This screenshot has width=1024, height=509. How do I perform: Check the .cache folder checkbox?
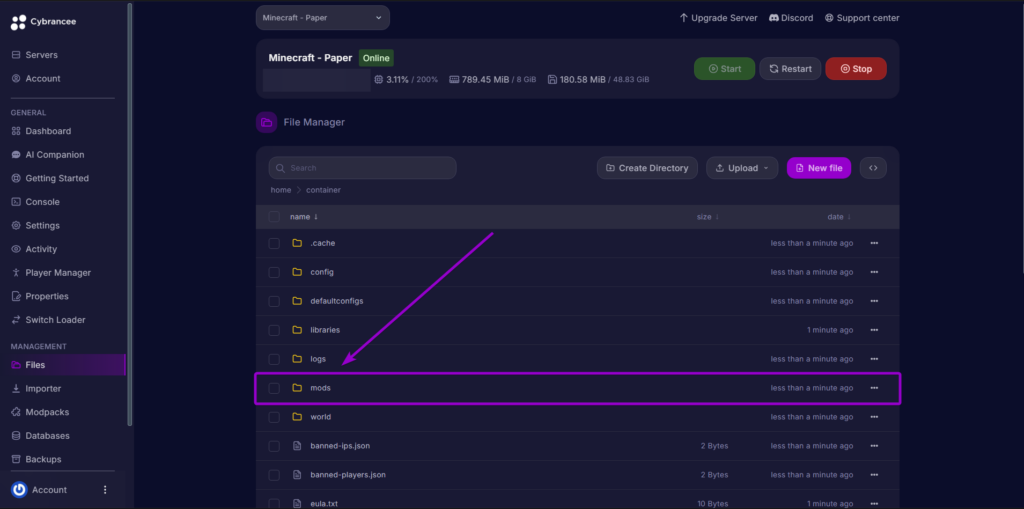(x=274, y=243)
